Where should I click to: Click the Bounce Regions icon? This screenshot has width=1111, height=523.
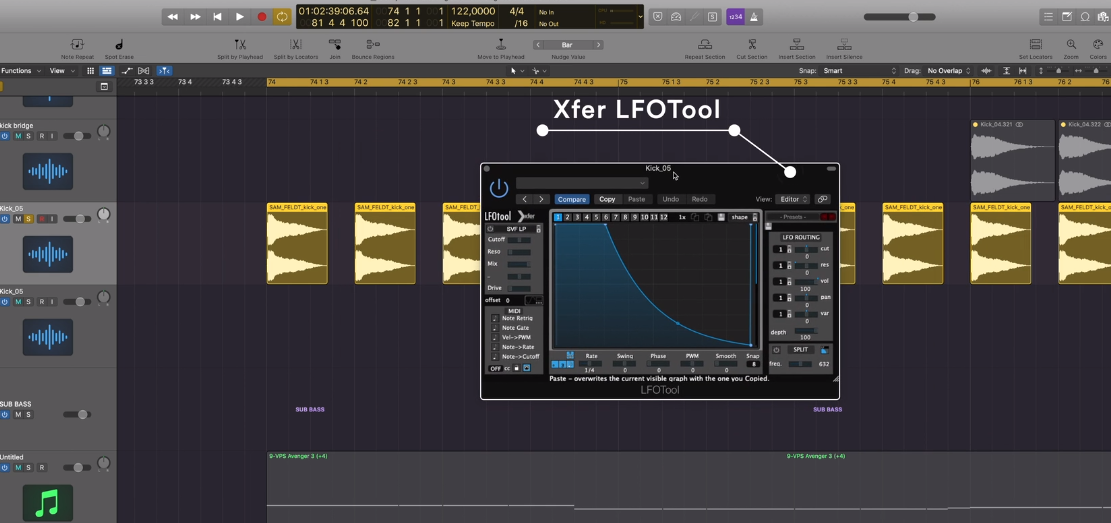[373, 45]
